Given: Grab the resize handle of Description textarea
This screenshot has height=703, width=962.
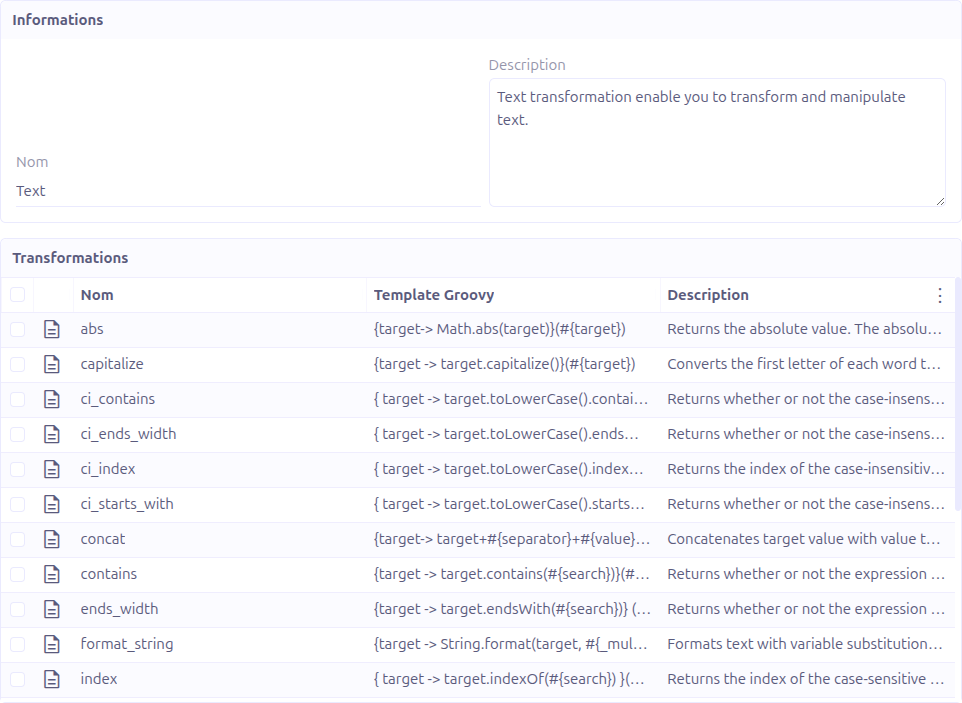Looking at the screenshot, I should coord(939,200).
